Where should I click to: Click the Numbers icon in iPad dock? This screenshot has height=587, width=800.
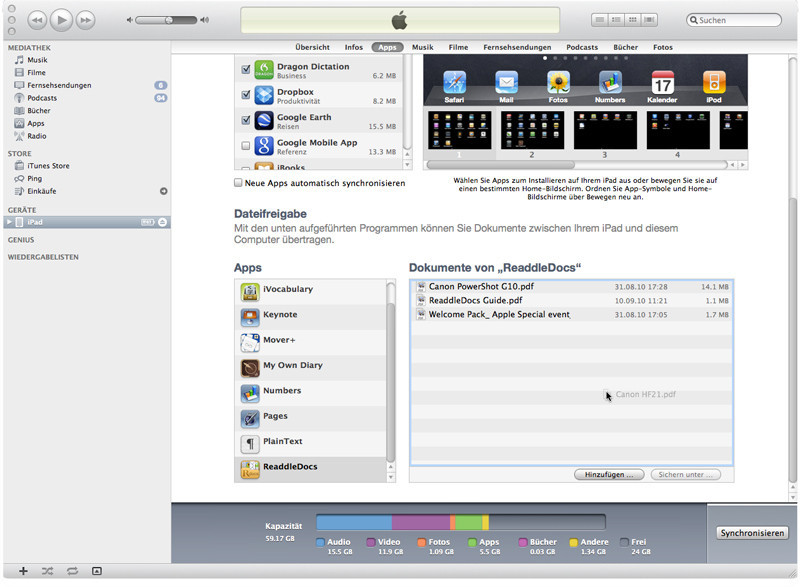610,83
